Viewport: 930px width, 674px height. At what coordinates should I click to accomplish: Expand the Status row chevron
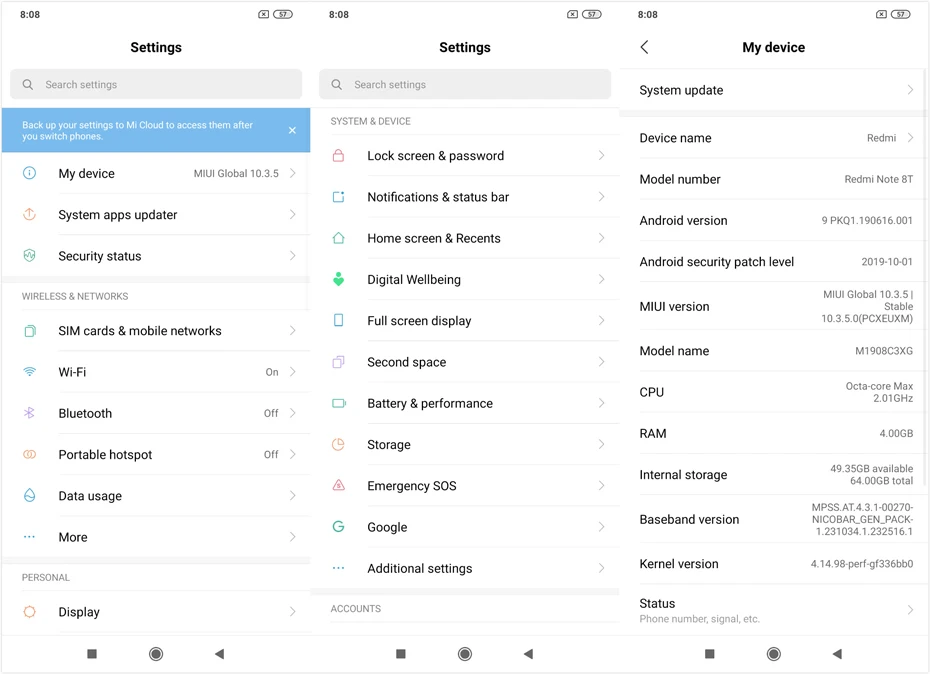[910, 610]
